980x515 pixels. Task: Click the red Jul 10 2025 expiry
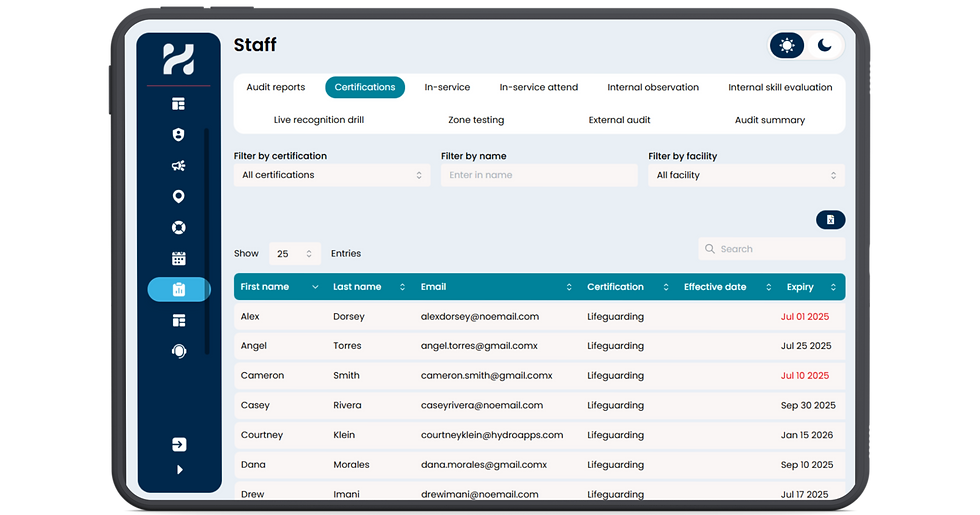[805, 376]
